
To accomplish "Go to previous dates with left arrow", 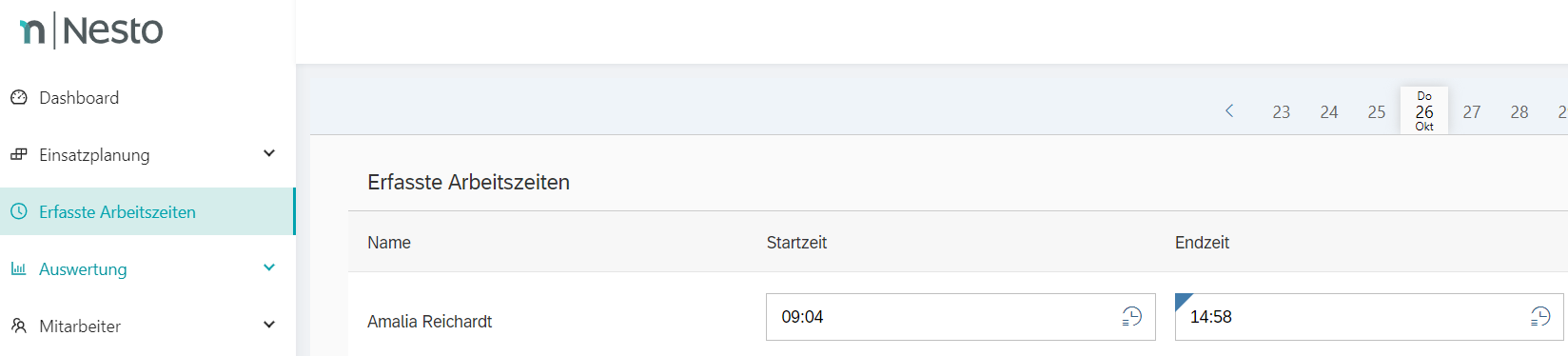I will tap(1229, 110).
